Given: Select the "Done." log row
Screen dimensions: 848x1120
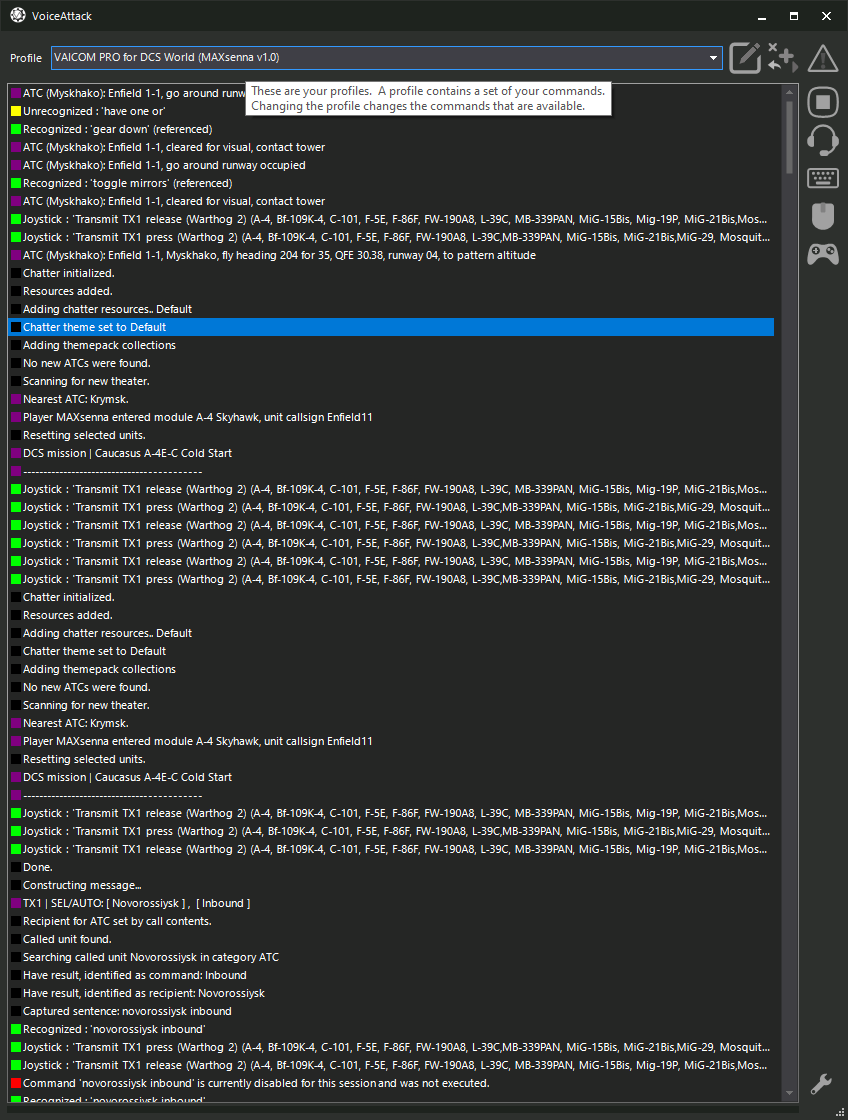Looking at the screenshot, I should [391, 867].
